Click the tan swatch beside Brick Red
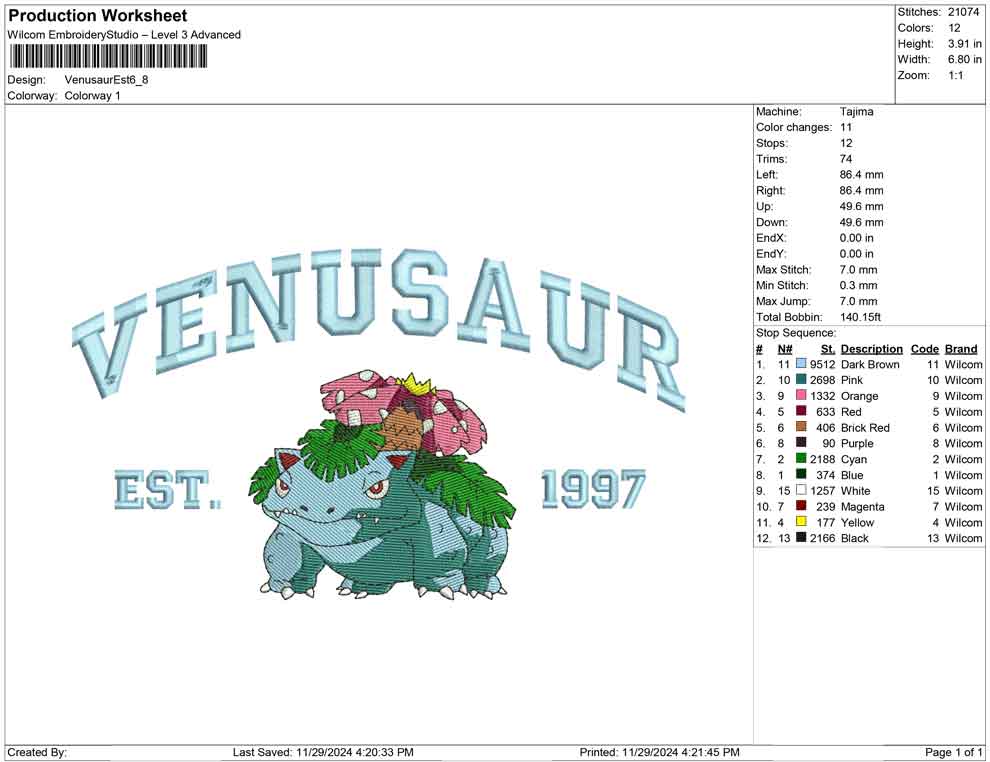Viewport: 990px width, 762px height. pyautogui.click(x=801, y=427)
